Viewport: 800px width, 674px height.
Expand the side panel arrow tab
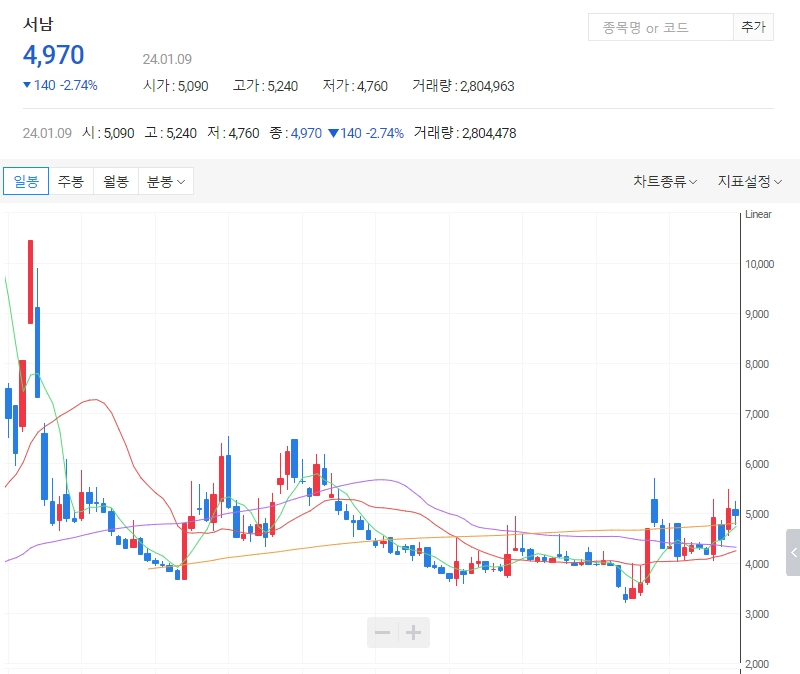point(793,553)
